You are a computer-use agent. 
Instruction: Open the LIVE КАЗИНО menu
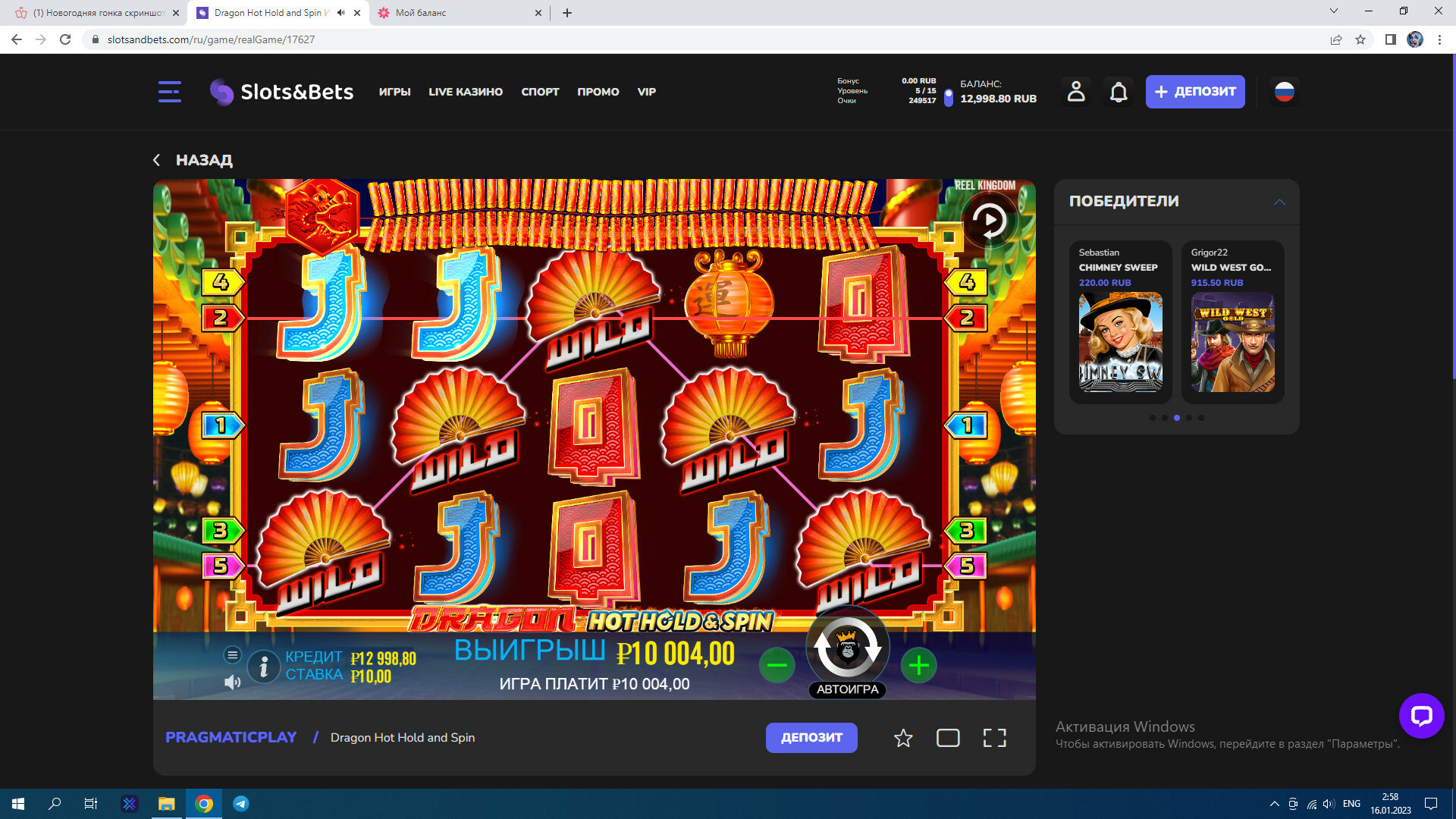coord(465,92)
